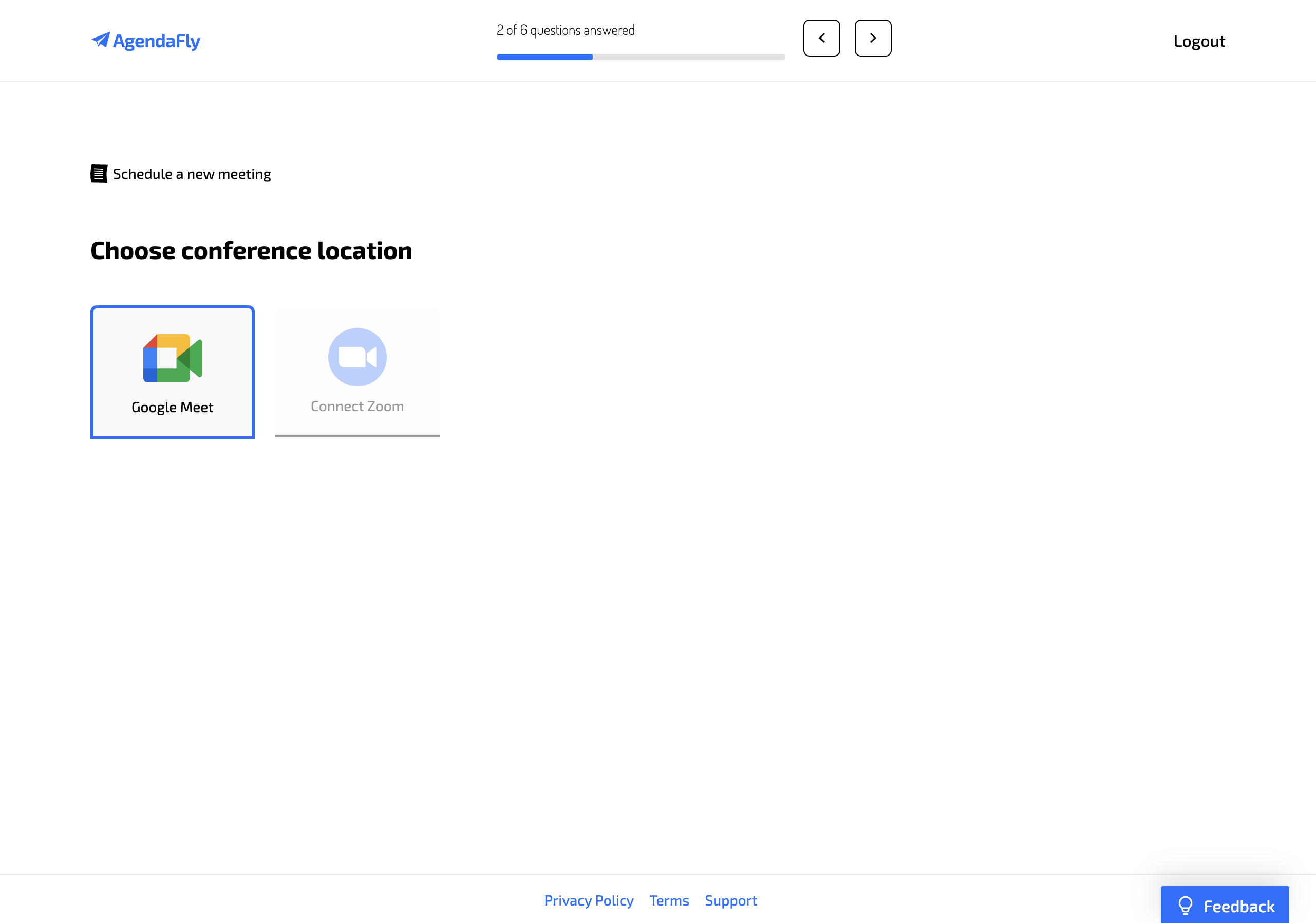Advance to next question with right chevron
Screen dimensions: 1316x923
[x=872, y=38]
